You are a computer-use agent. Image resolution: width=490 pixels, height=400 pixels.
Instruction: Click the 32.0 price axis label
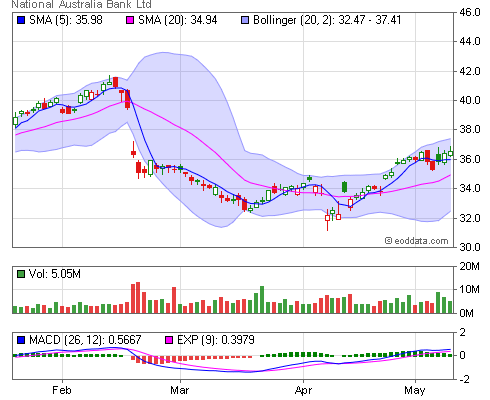(470, 218)
